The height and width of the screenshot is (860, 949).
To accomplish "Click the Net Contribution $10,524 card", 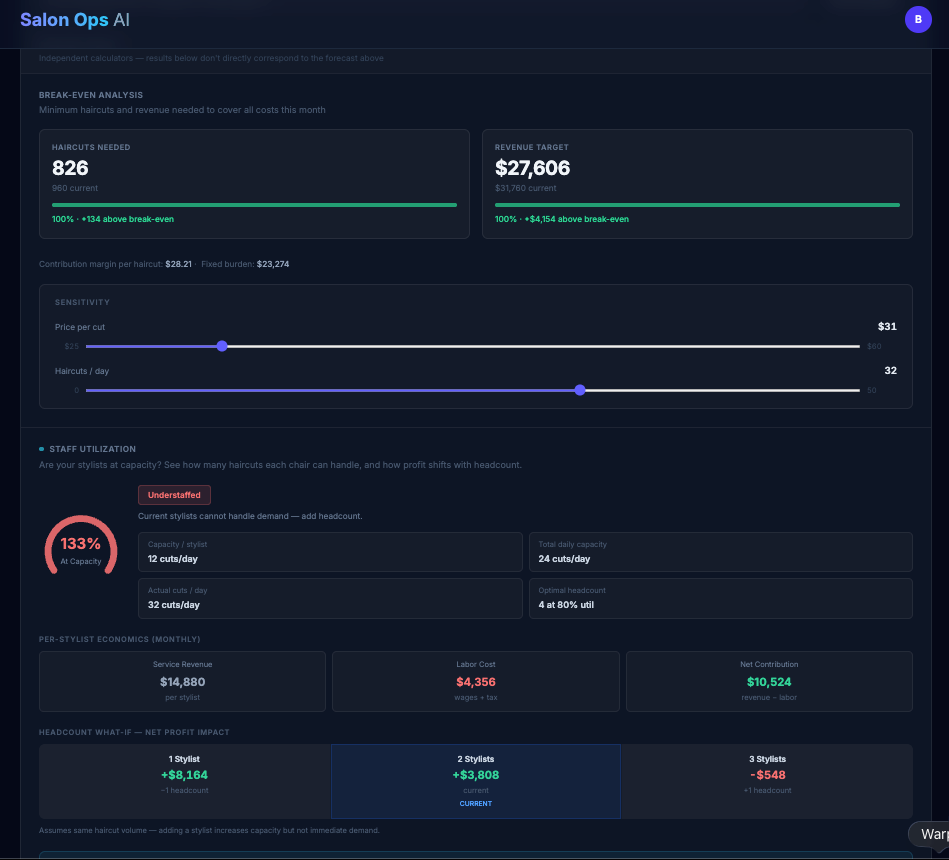I will pos(769,681).
